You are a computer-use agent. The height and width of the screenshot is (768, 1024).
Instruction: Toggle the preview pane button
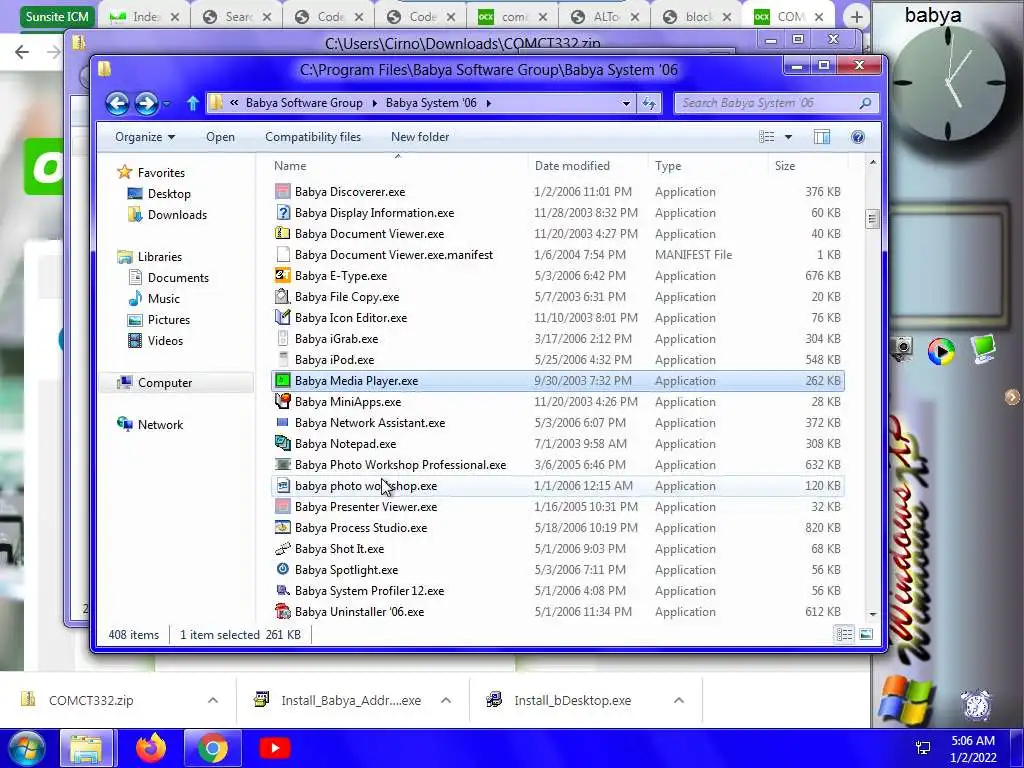[822, 136]
